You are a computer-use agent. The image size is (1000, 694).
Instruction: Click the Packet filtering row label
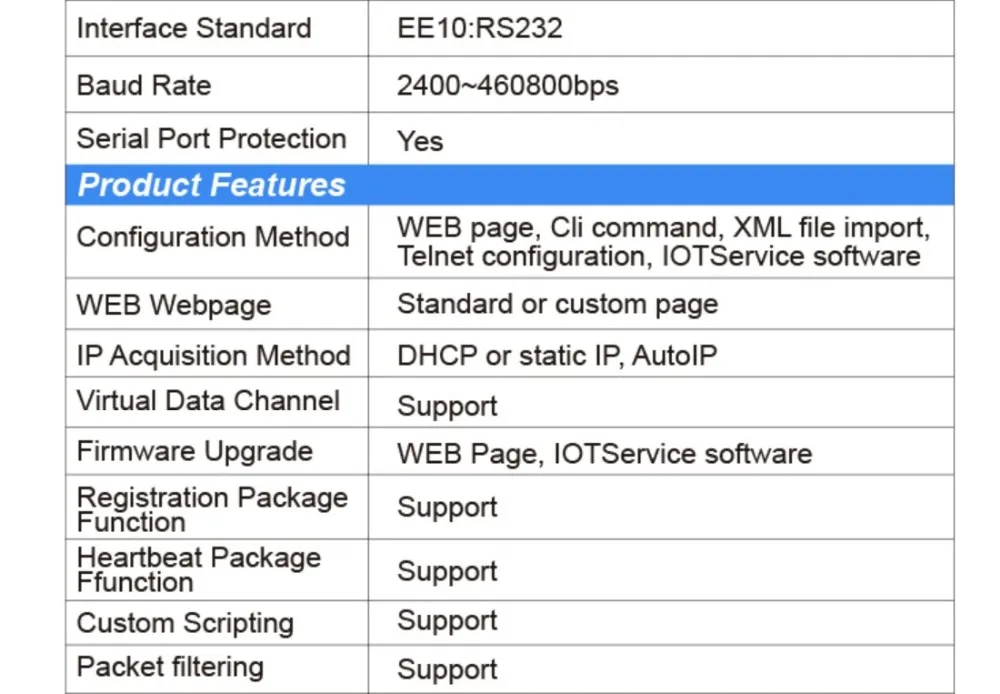(x=170, y=667)
